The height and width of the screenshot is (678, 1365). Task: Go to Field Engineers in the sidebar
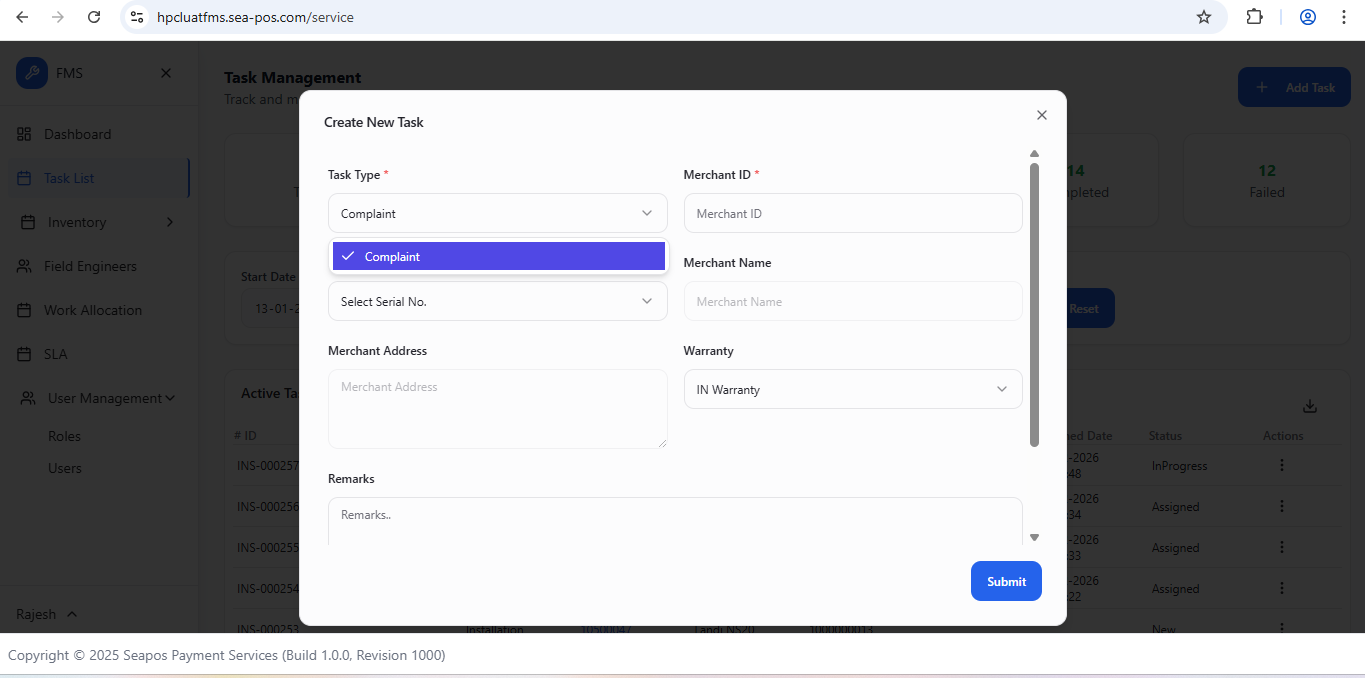[x=90, y=266]
